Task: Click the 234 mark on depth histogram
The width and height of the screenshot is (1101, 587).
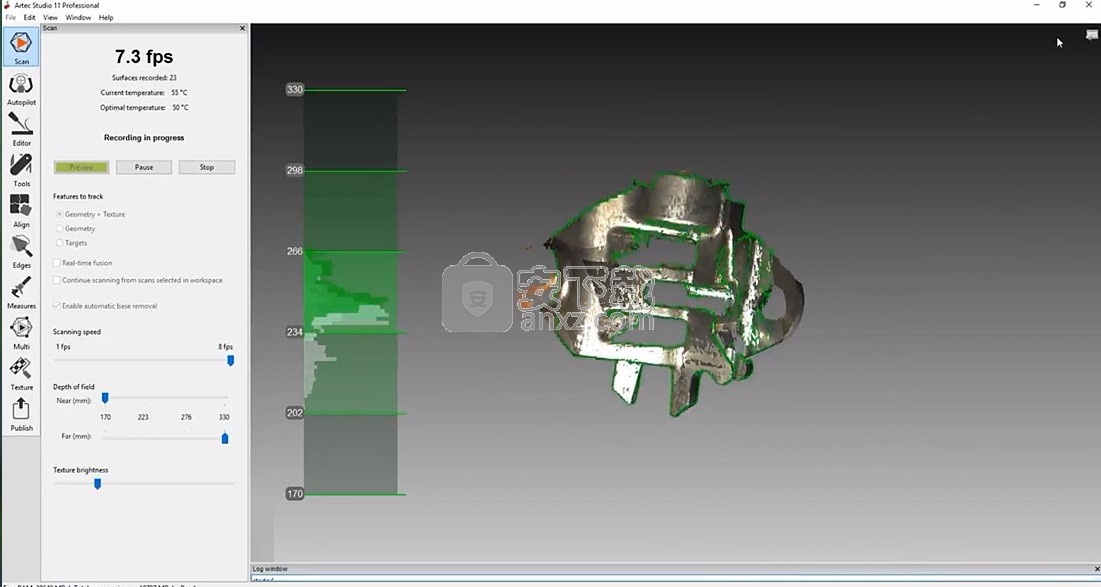Action: [294, 332]
